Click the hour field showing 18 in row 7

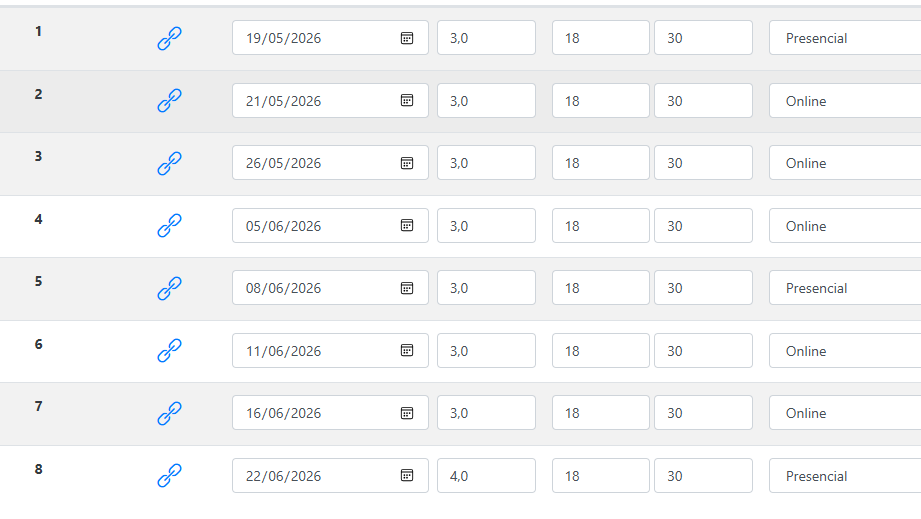click(600, 413)
